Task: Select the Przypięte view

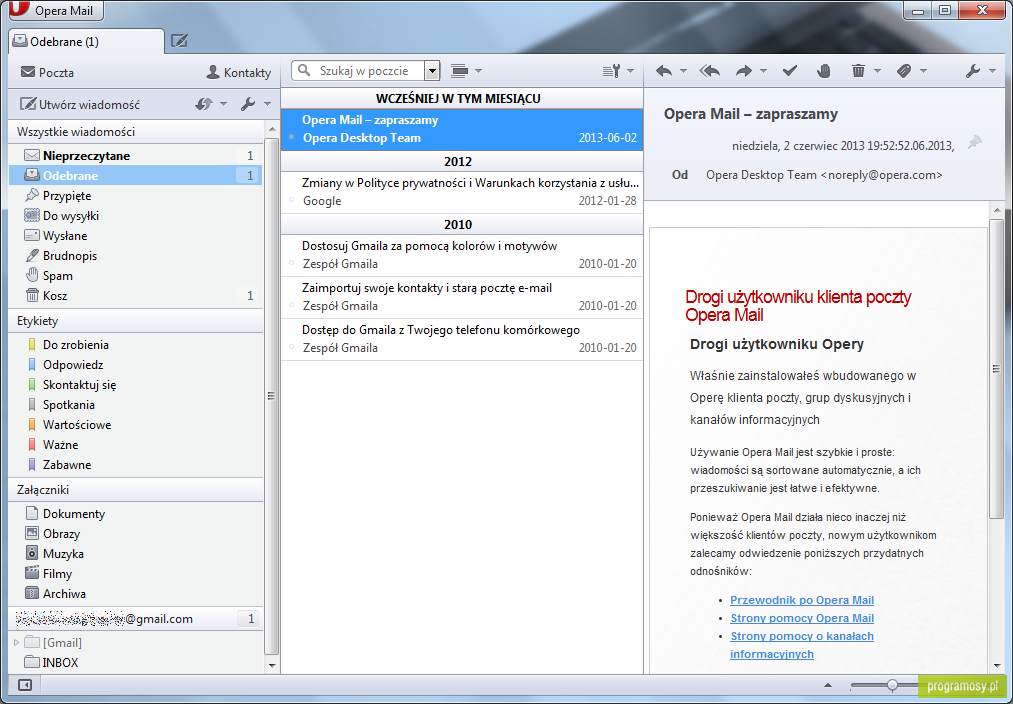Action: coord(136,196)
